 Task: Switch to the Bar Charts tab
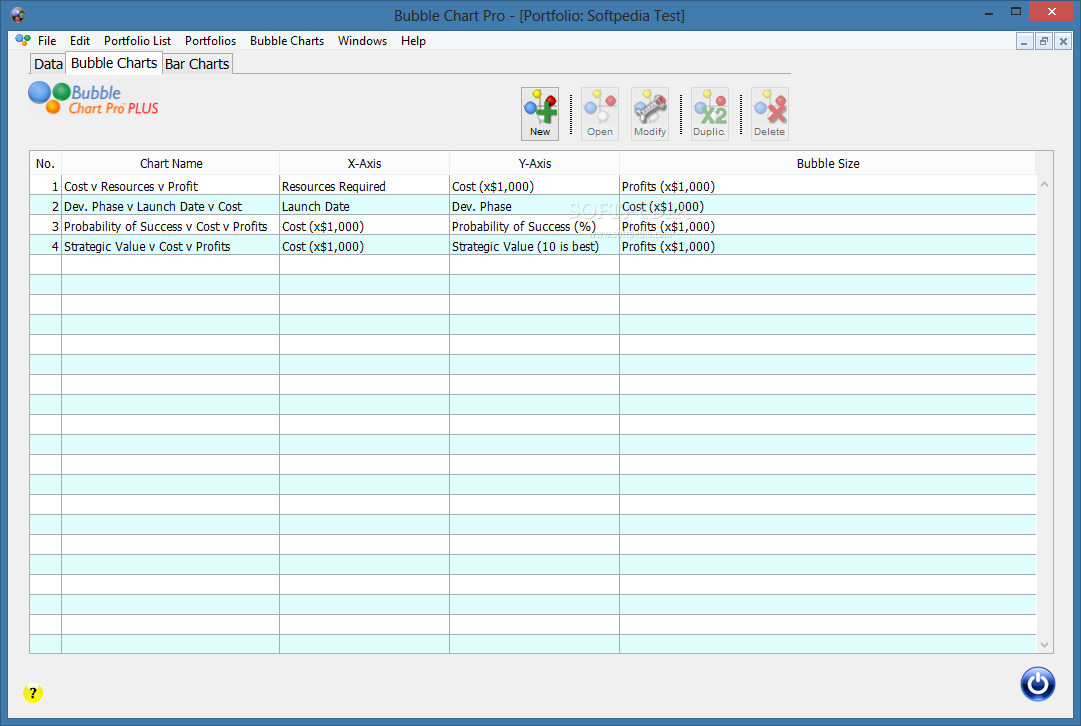tap(197, 64)
